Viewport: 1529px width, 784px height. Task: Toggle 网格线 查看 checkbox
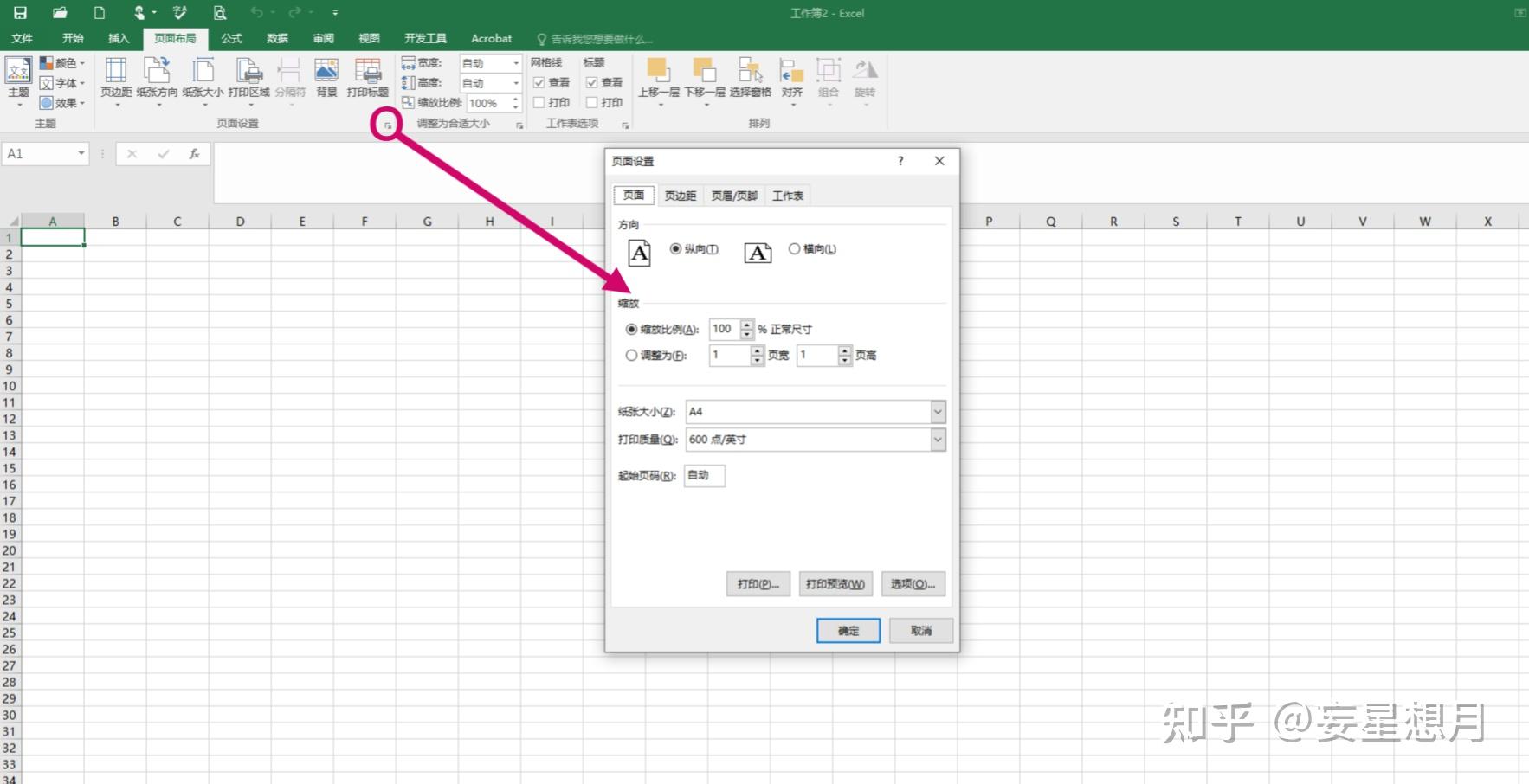(x=539, y=83)
